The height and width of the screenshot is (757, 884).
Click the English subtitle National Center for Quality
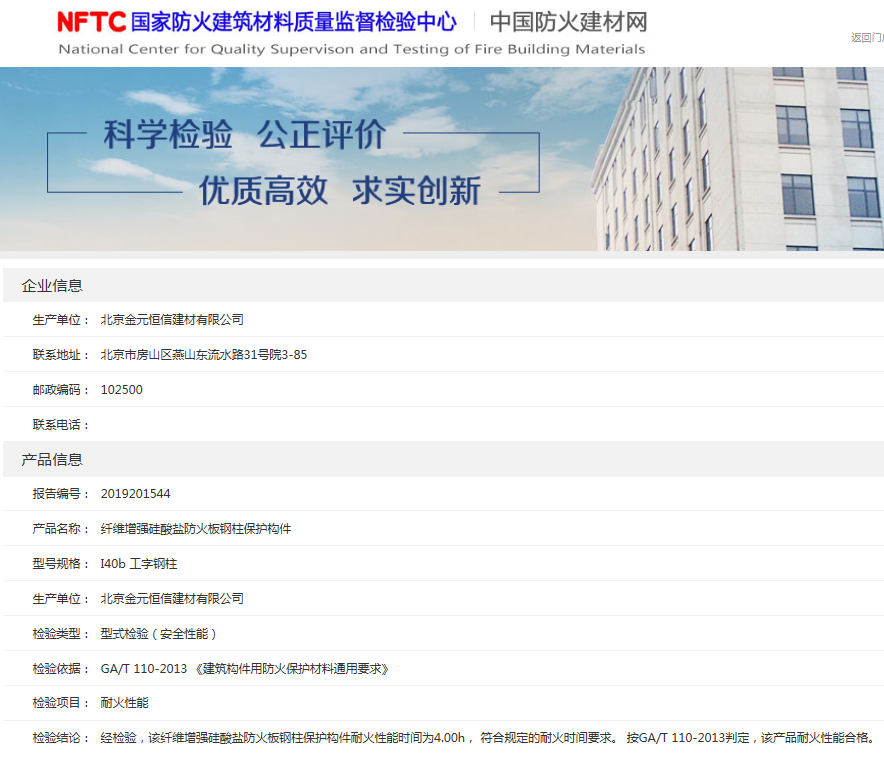[351, 49]
